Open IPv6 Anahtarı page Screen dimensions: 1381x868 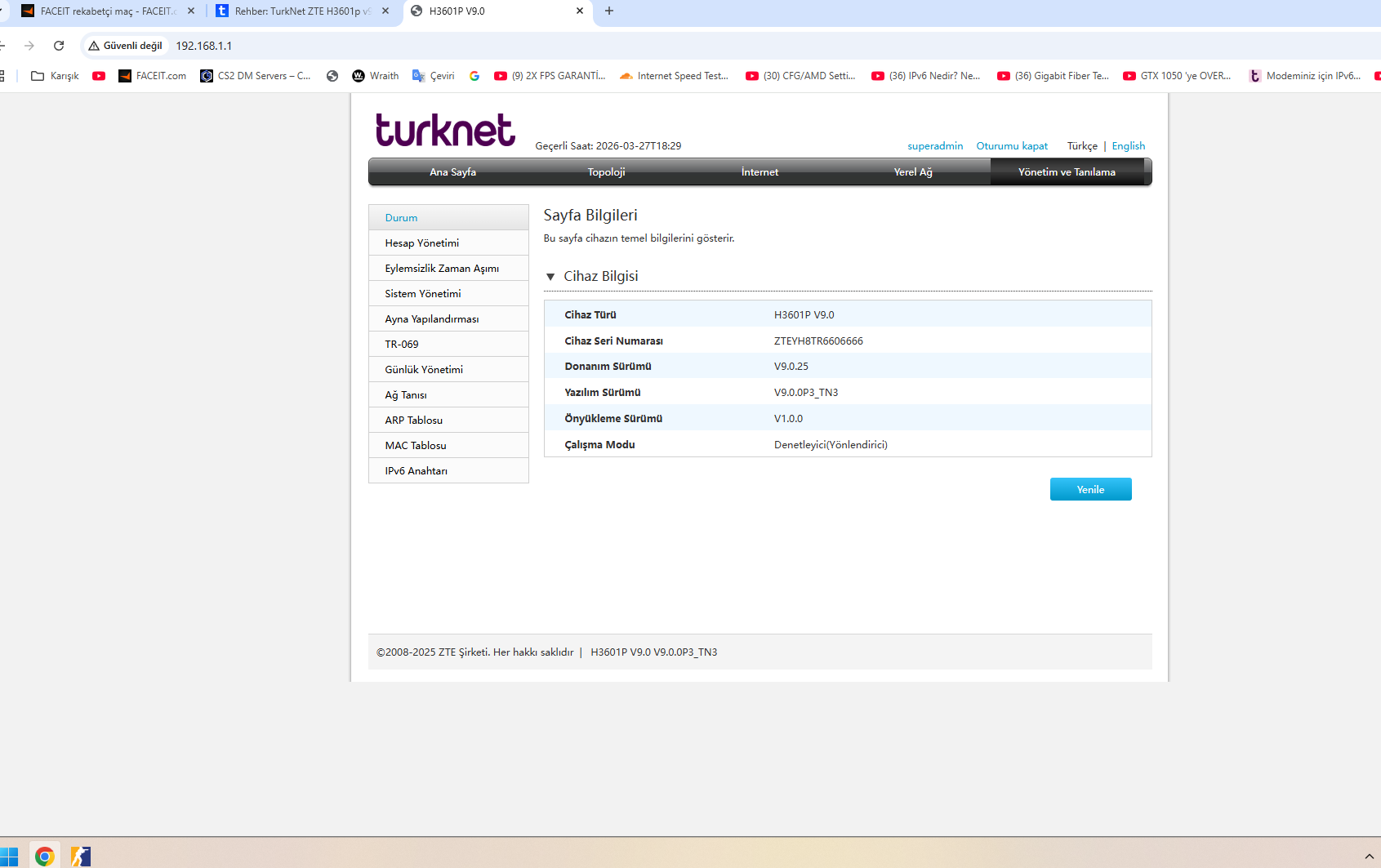[x=448, y=471]
